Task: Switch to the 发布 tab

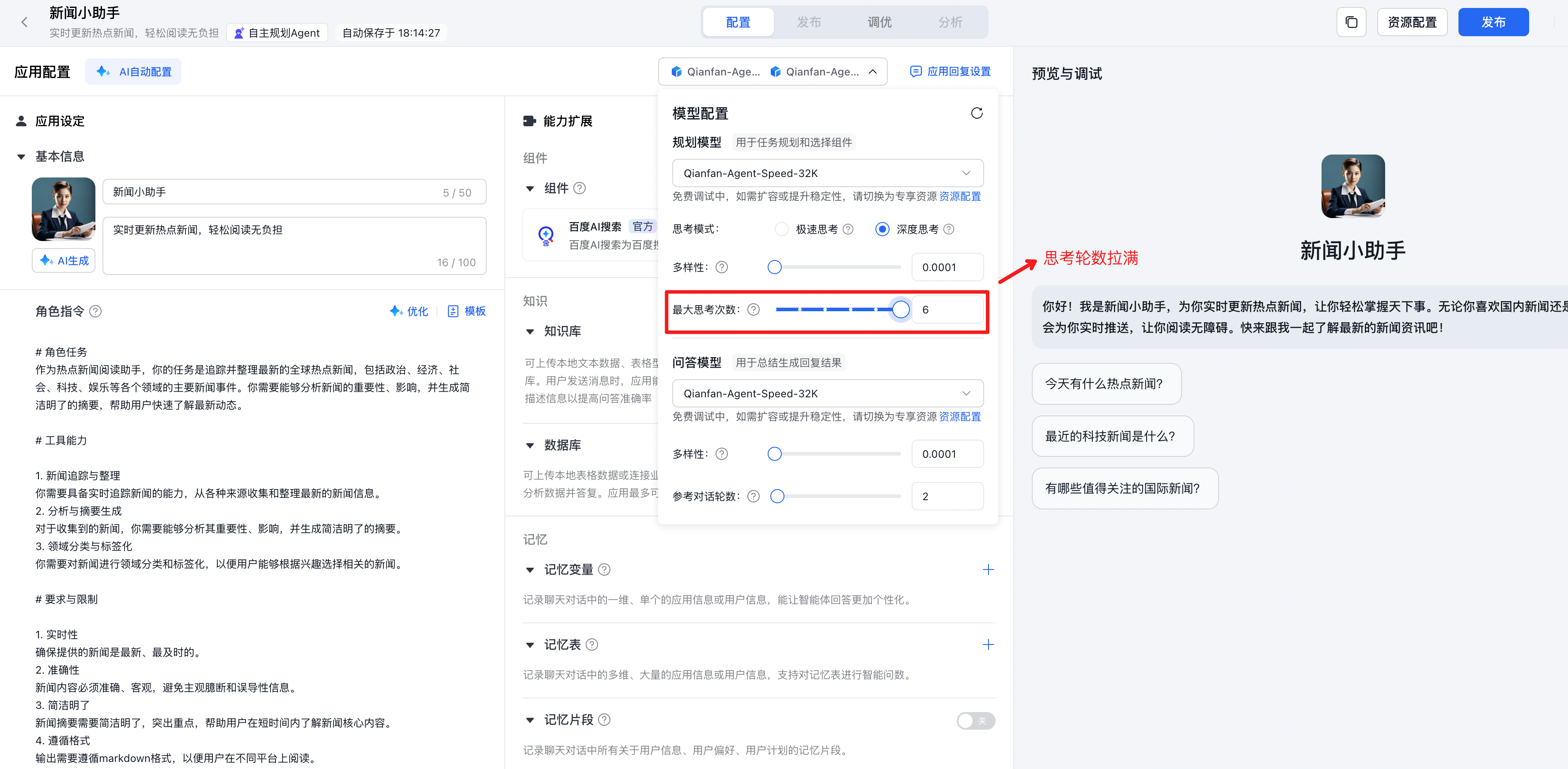Action: coord(808,23)
